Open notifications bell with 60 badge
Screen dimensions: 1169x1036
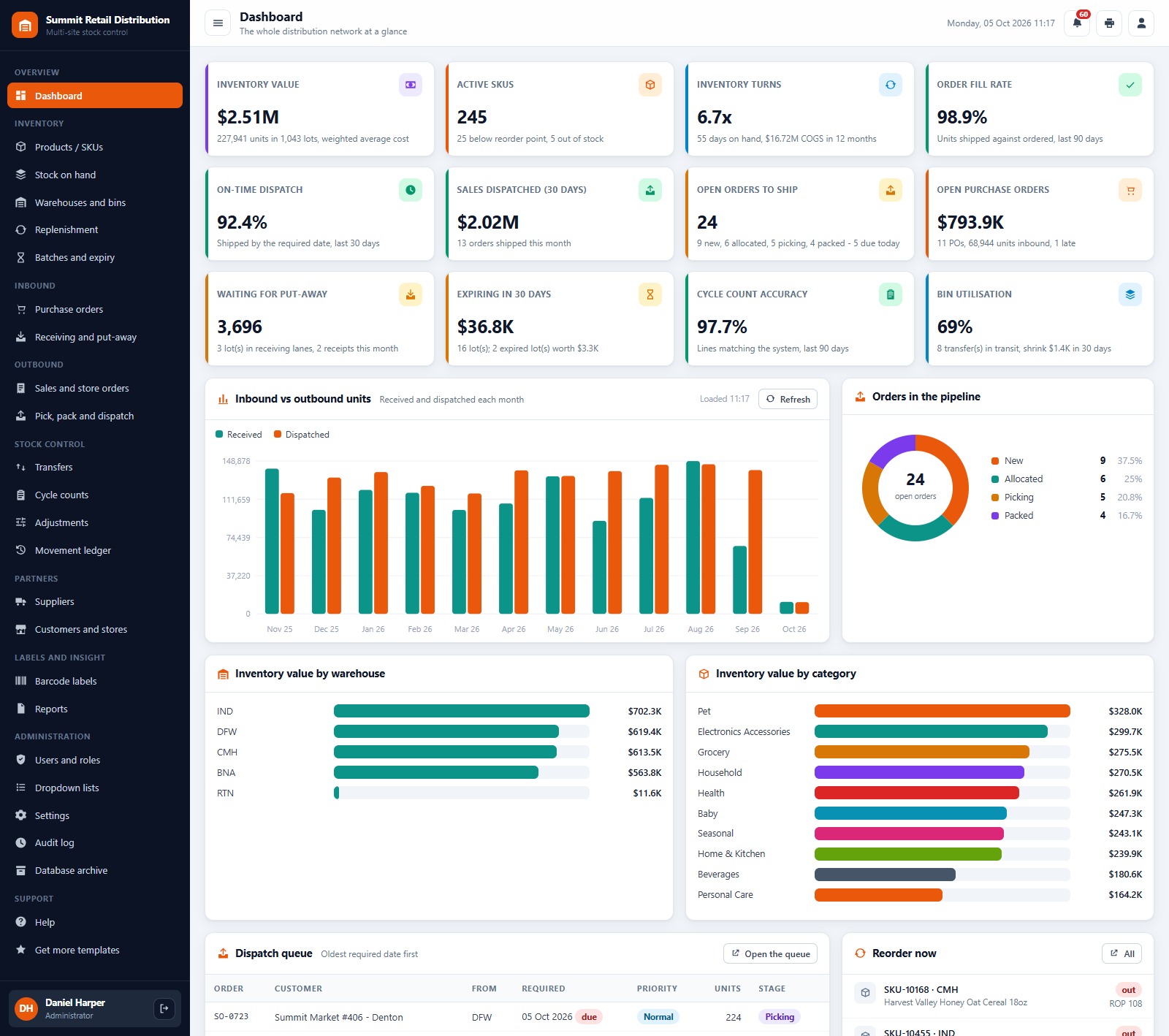click(x=1077, y=23)
